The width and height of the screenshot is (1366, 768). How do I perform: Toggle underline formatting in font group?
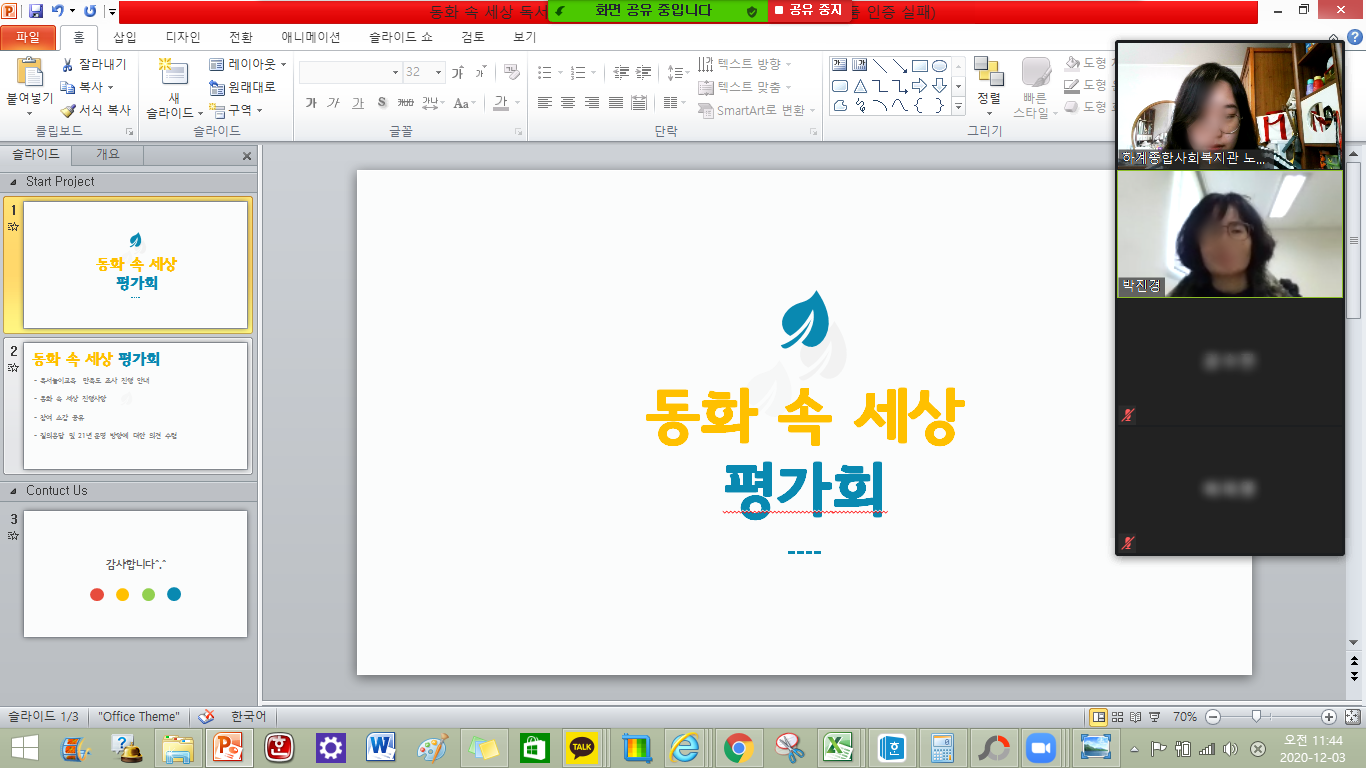tap(358, 103)
